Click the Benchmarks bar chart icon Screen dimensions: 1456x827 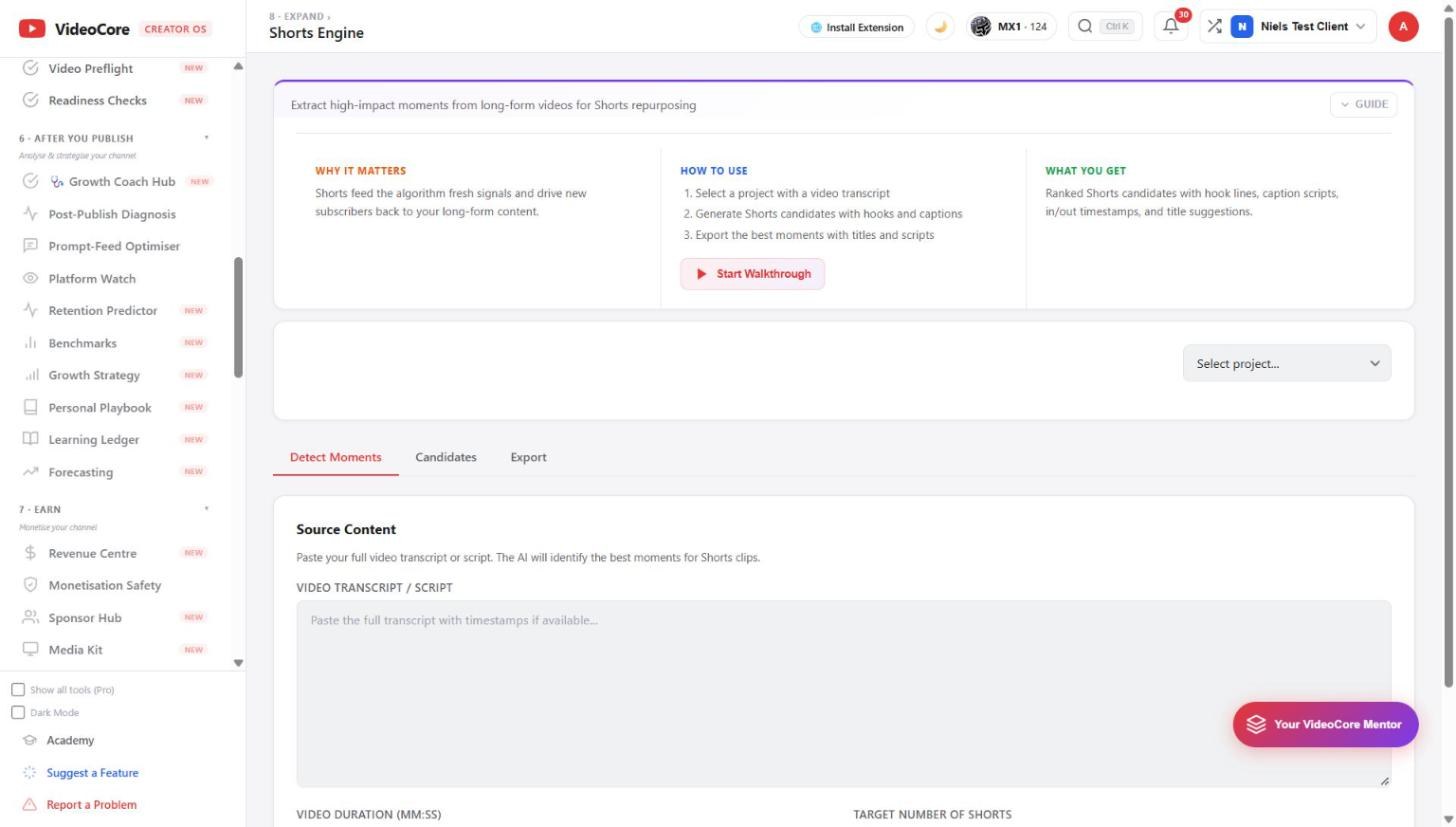click(30, 343)
